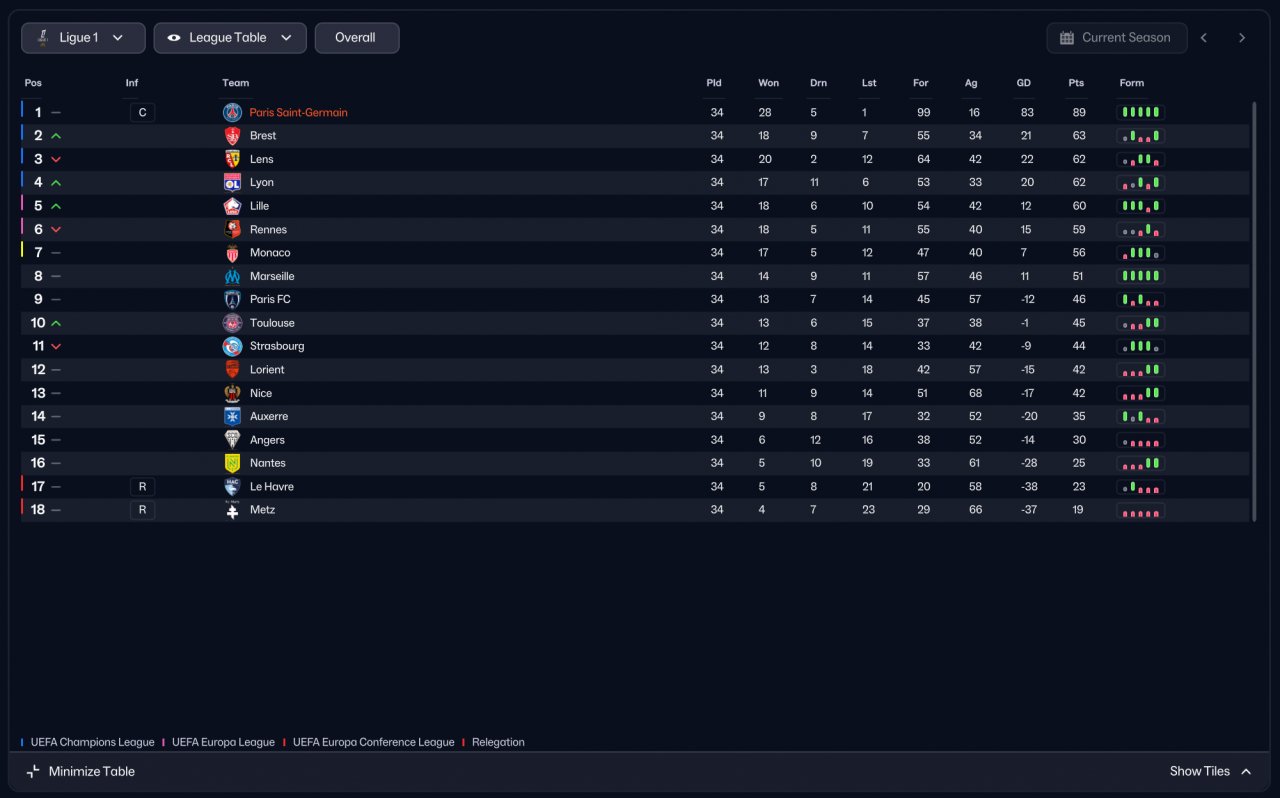Open Monaco team link
The height and width of the screenshot is (798, 1280).
tap(270, 253)
